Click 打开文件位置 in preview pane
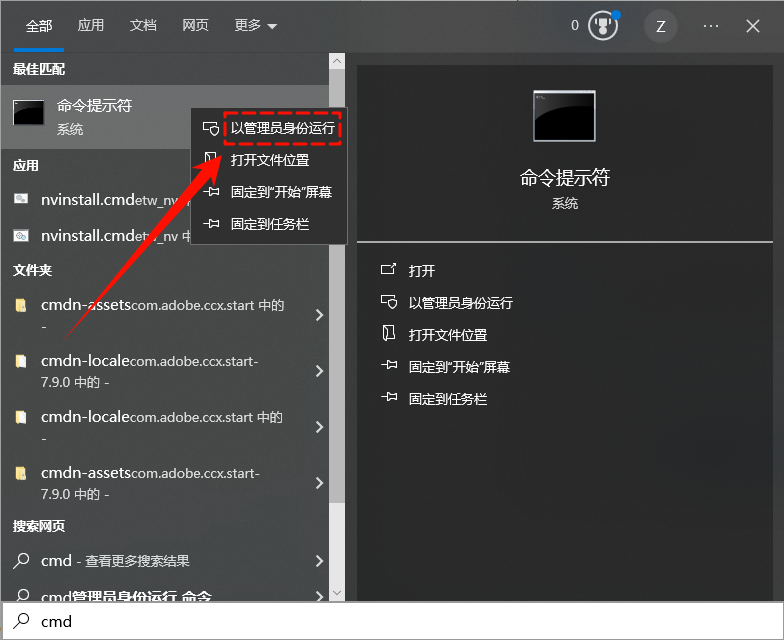Image resolution: width=784 pixels, height=640 pixels. click(x=448, y=335)
